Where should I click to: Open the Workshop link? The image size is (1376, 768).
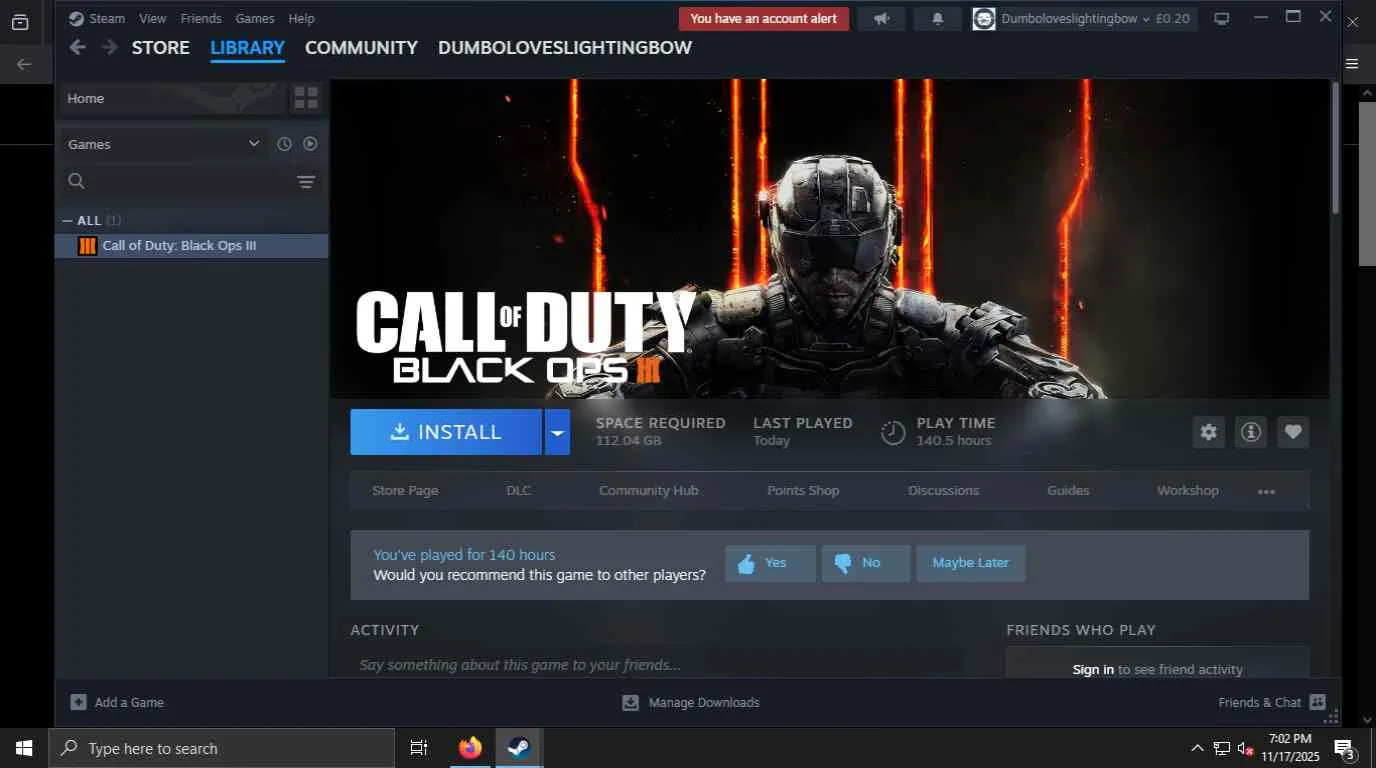[1188, 491]
